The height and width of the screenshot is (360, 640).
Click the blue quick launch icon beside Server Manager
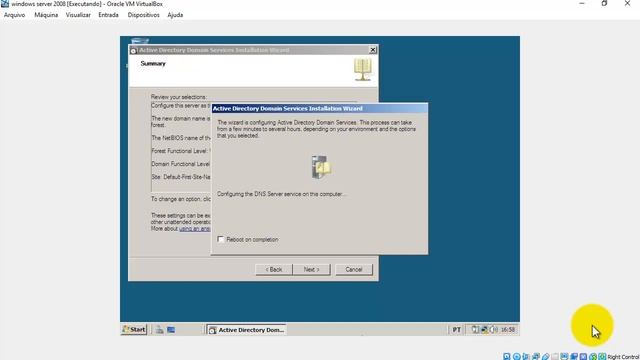pyautogui.click(x=171, y=330)
